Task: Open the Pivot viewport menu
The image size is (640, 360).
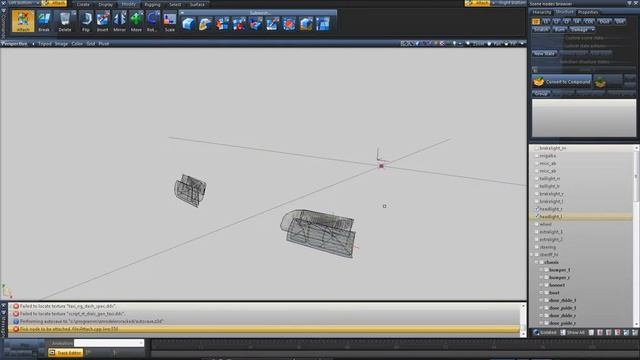Action: pyautogui.click(x=104, y=44)
